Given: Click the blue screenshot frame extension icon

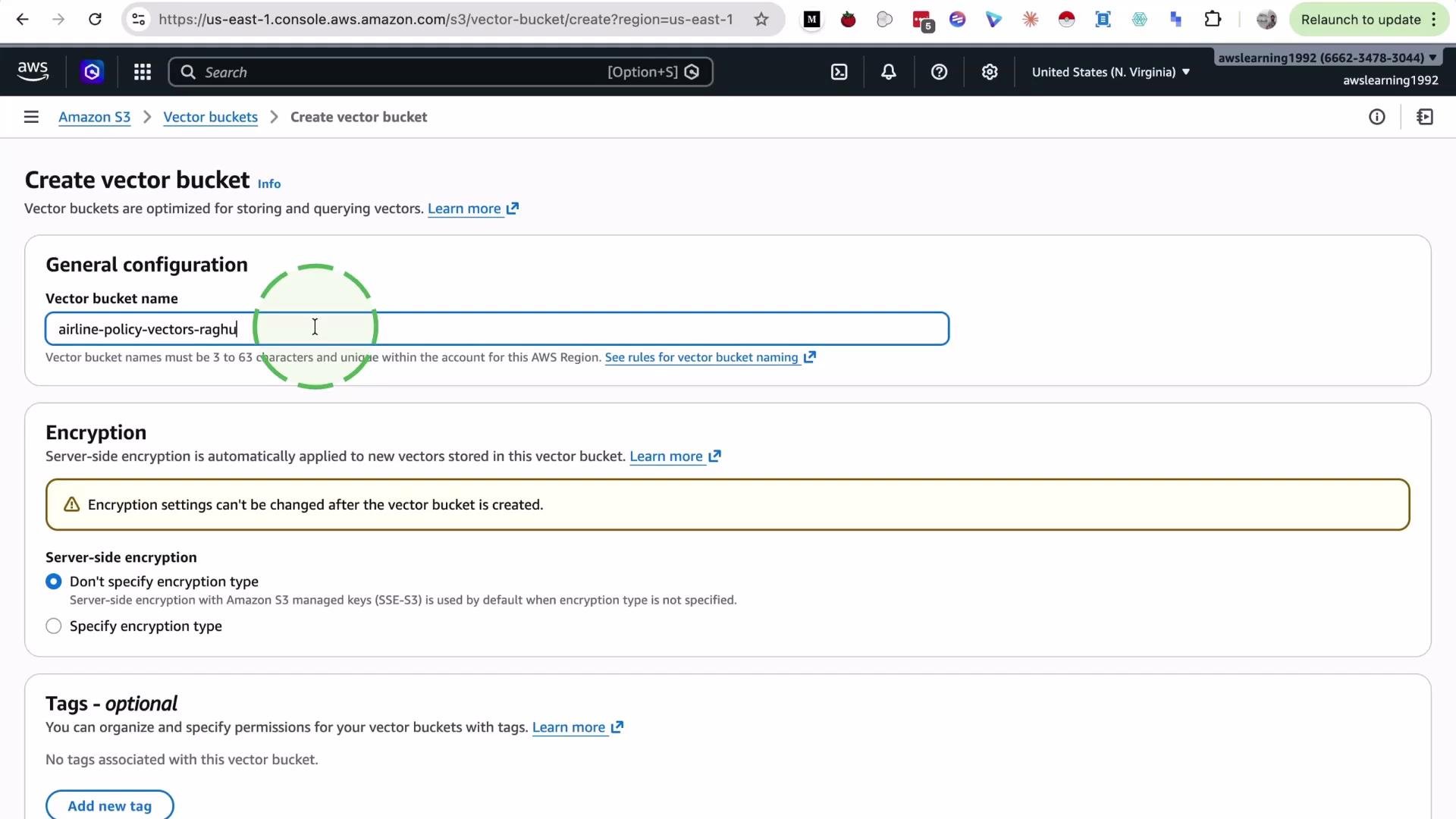Looking at the screenshot, I should click(x=1103, y=20).
